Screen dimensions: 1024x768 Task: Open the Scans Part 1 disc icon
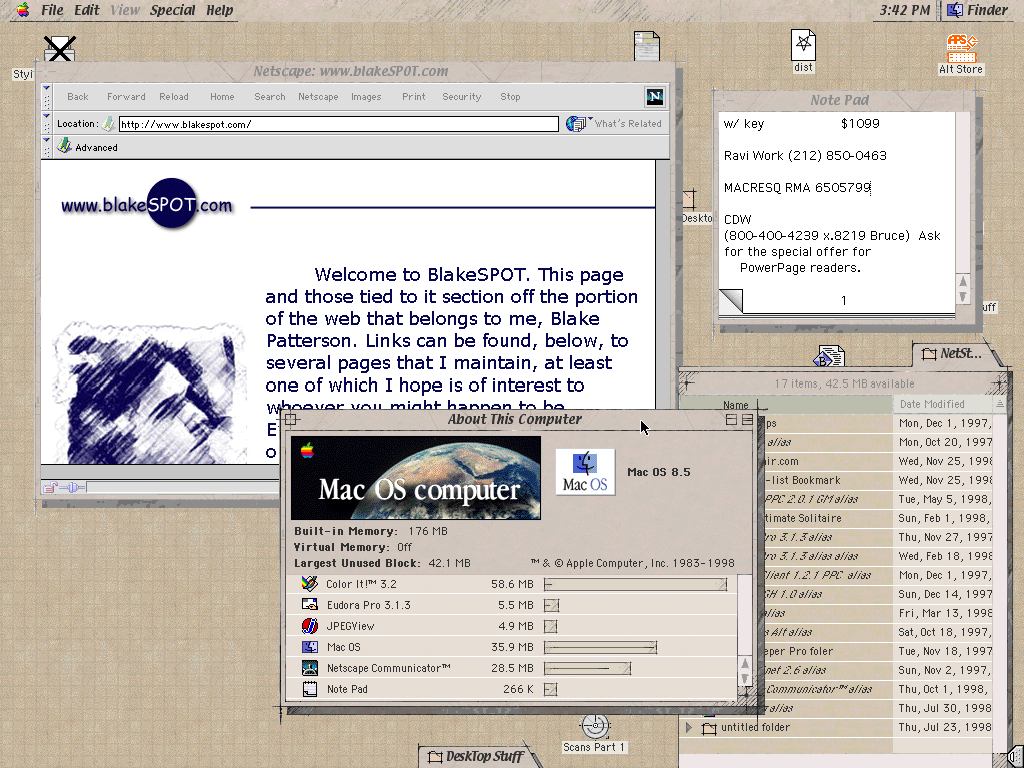click(594, 734)
